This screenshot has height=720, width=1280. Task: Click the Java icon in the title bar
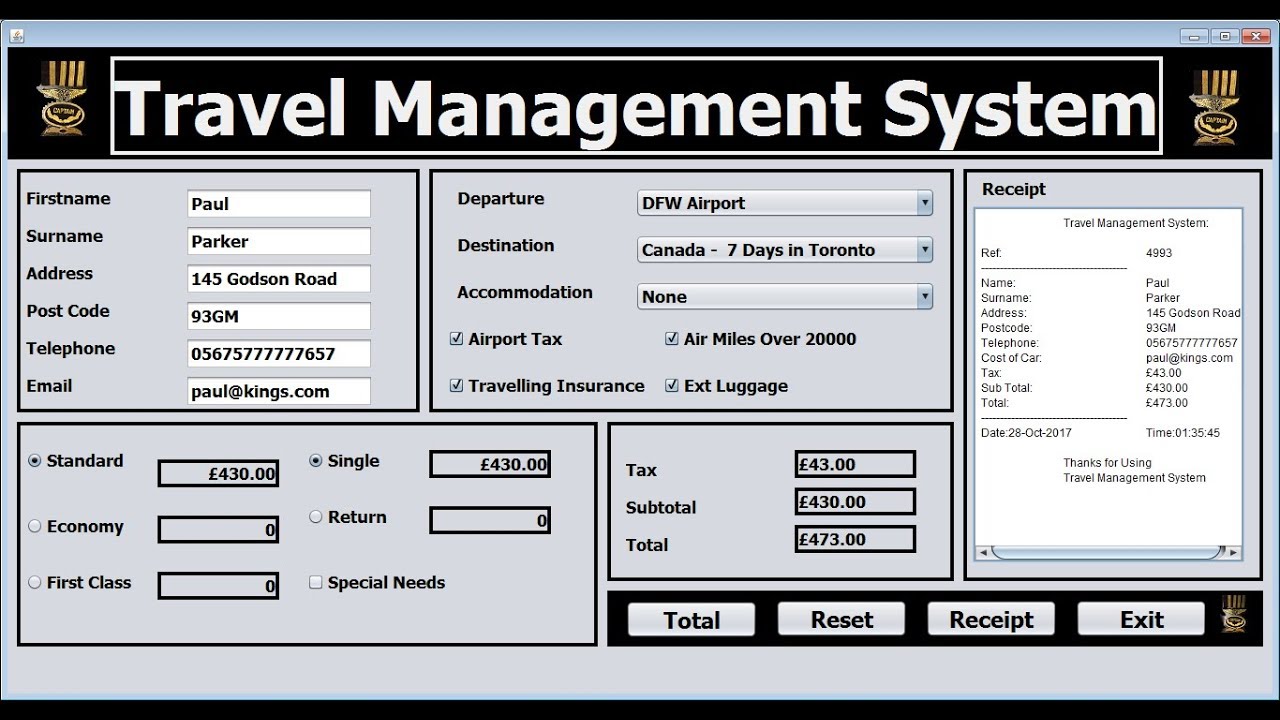(x=17, y=36)
